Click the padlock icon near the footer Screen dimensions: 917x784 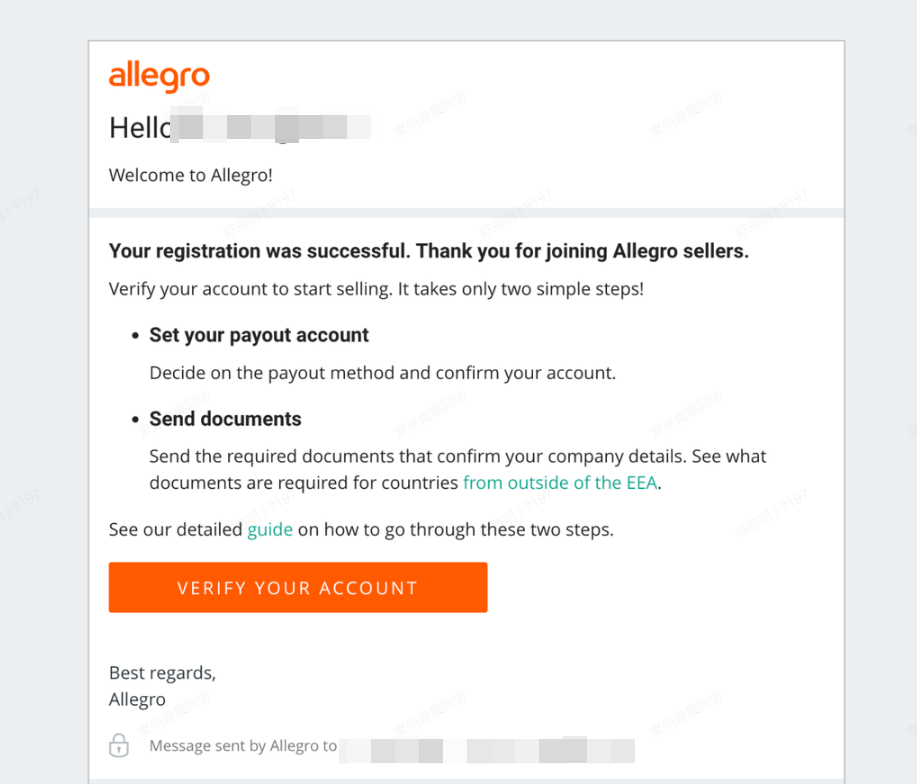119,745
